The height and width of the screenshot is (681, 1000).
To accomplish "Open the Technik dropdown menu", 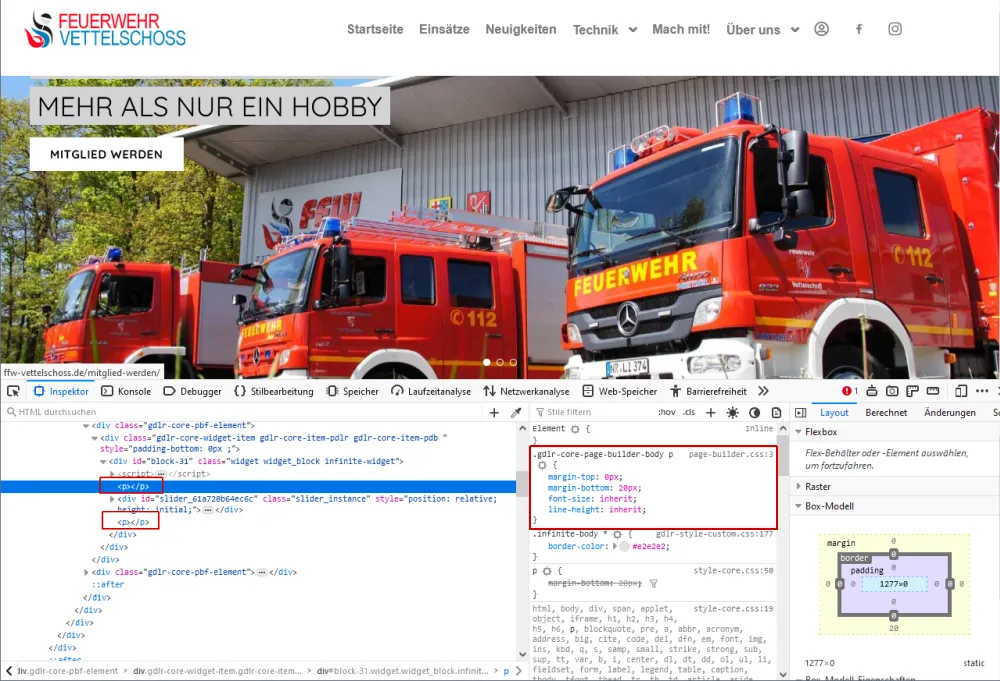I will coord(605,29).
